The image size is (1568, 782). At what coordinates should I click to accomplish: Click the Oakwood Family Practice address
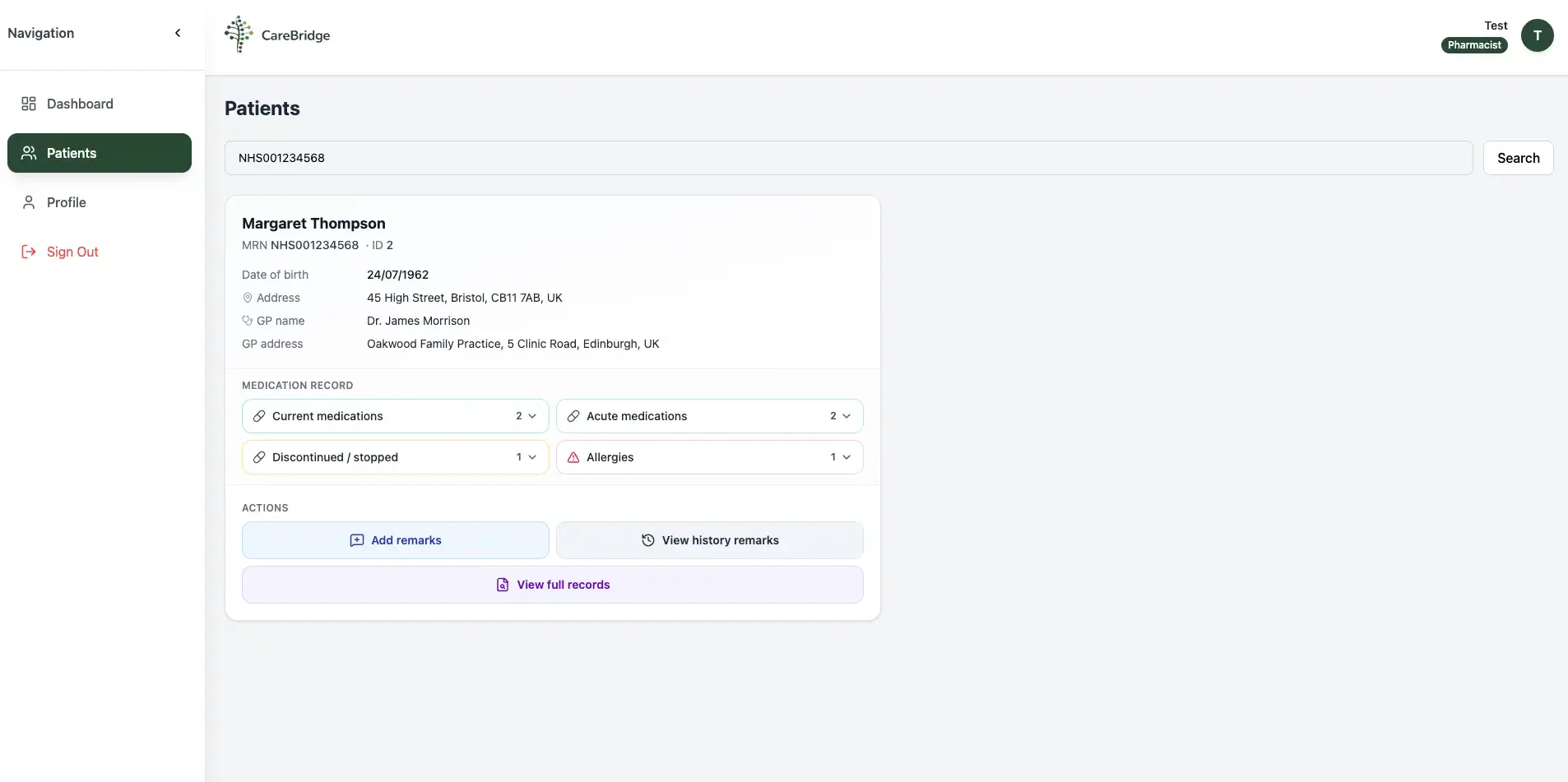pyautogui.click(x=513, y=344)
